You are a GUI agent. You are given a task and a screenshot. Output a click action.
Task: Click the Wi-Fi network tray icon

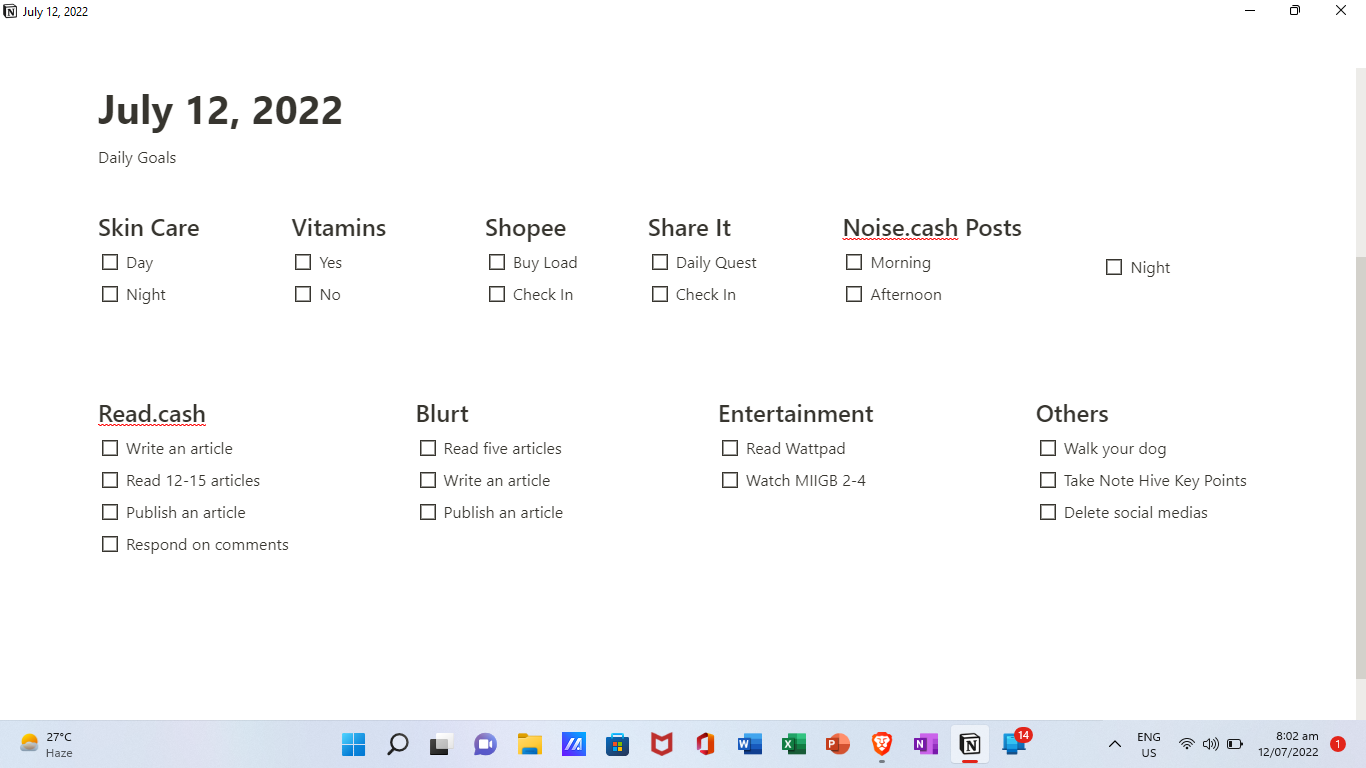pos(1187,744)
